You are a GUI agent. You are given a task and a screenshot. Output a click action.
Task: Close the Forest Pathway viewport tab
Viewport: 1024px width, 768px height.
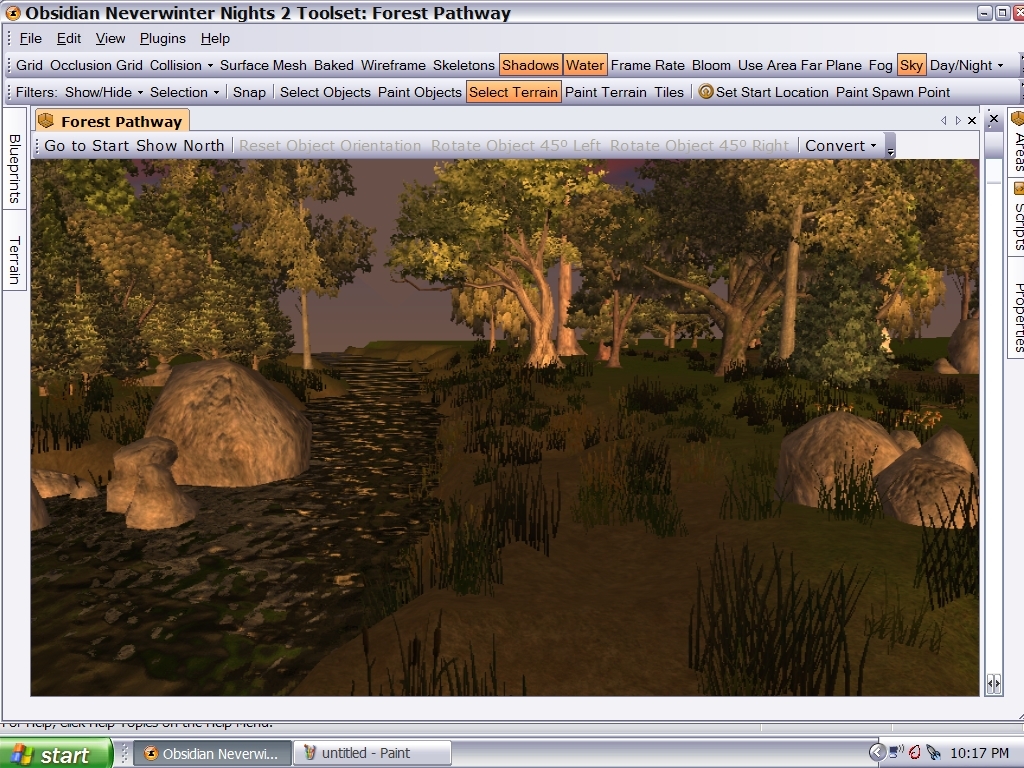coord(972,121)
